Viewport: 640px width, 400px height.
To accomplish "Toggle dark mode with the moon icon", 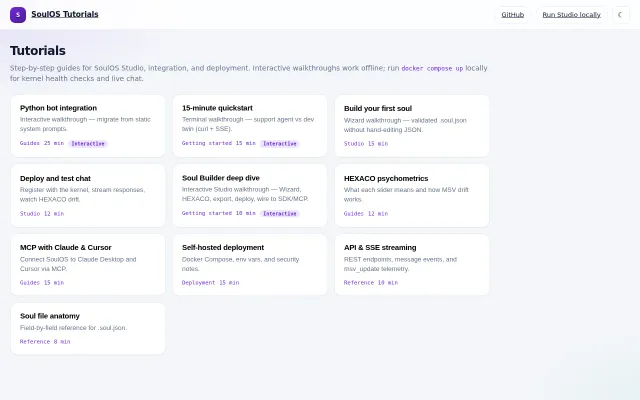I will click(x=621, y=15).
